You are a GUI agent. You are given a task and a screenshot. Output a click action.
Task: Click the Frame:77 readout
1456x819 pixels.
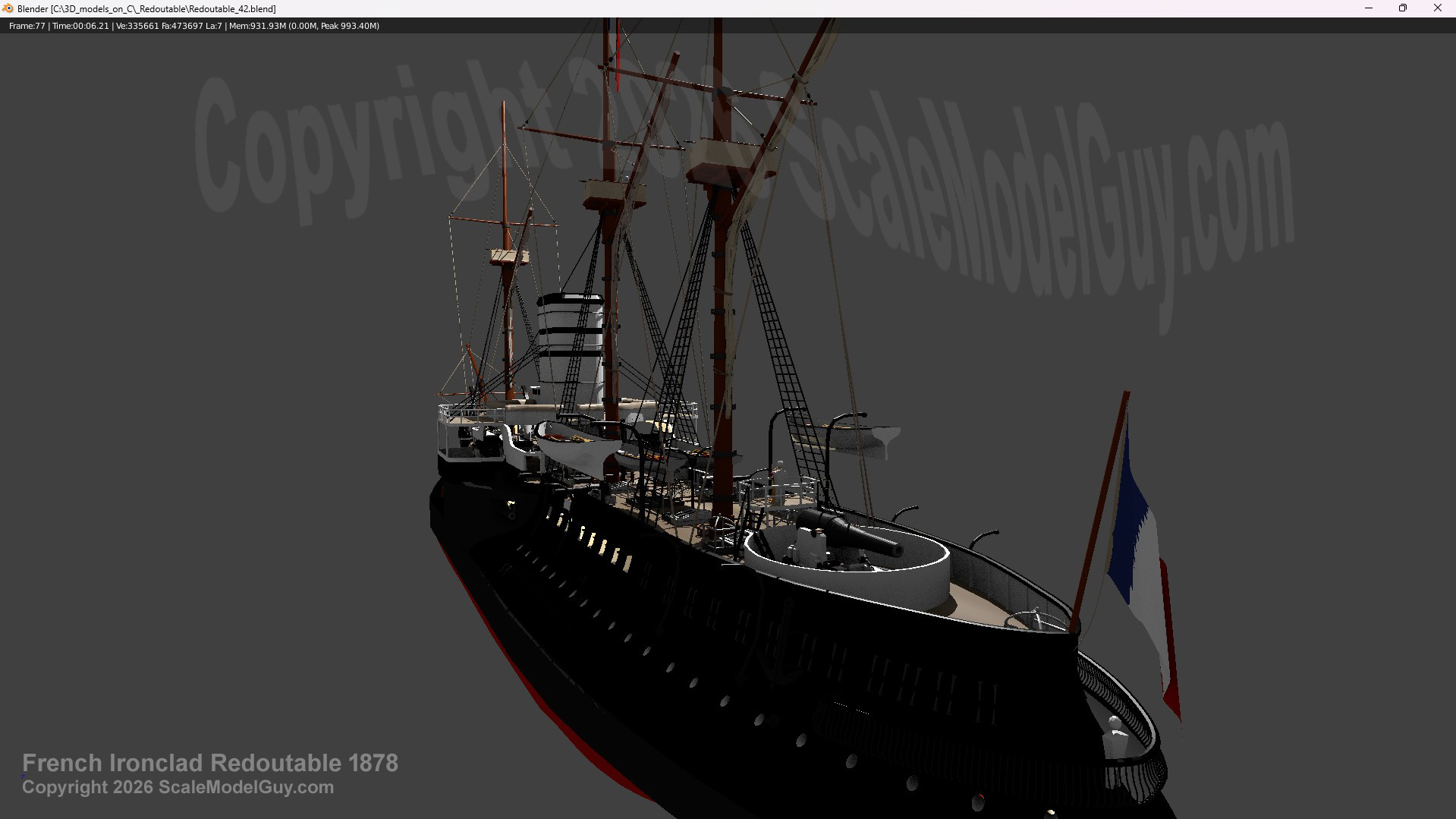[x=27, y=26]
